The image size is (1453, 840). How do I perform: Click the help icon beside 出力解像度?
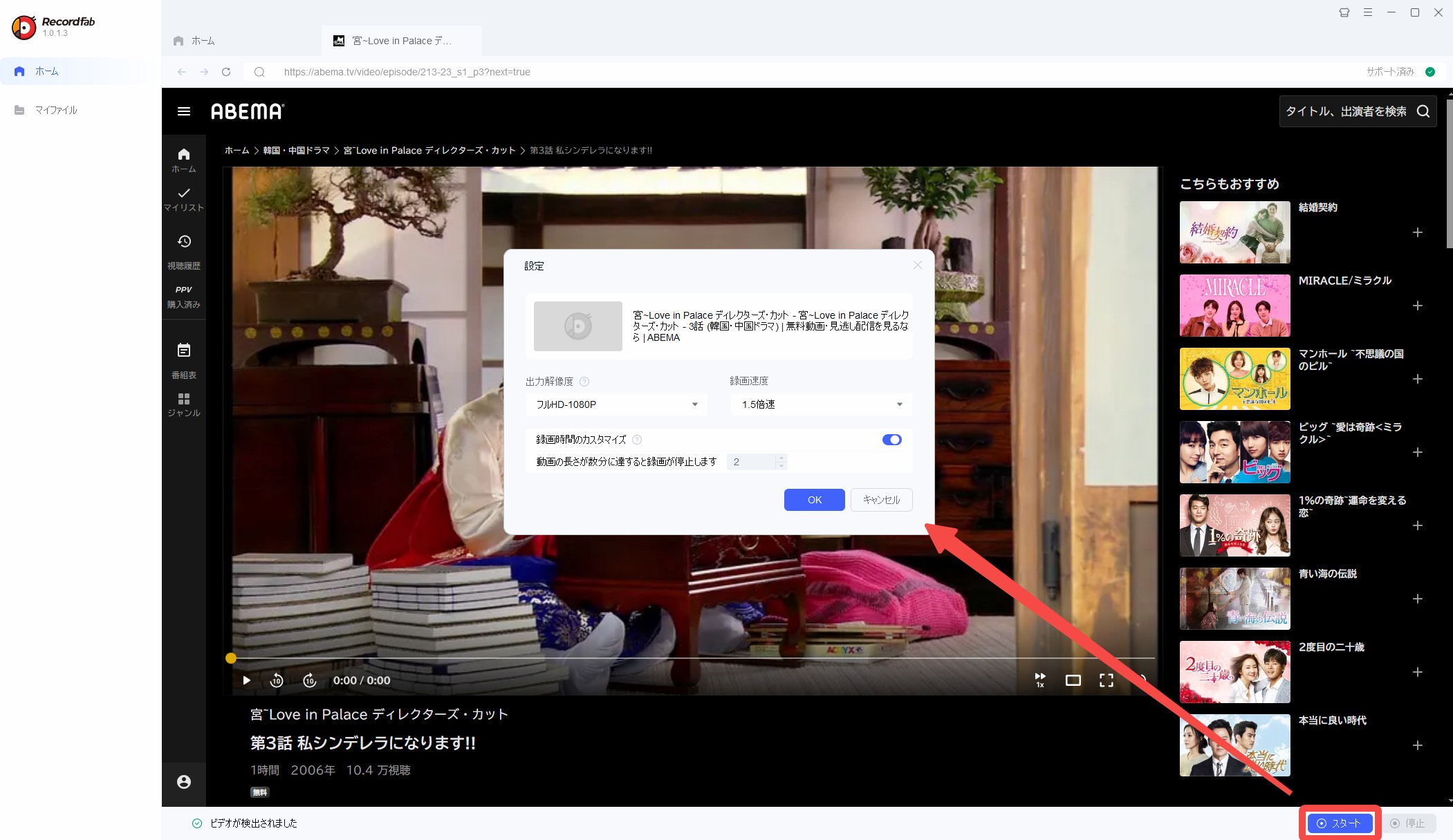click(x=584, y=382)
